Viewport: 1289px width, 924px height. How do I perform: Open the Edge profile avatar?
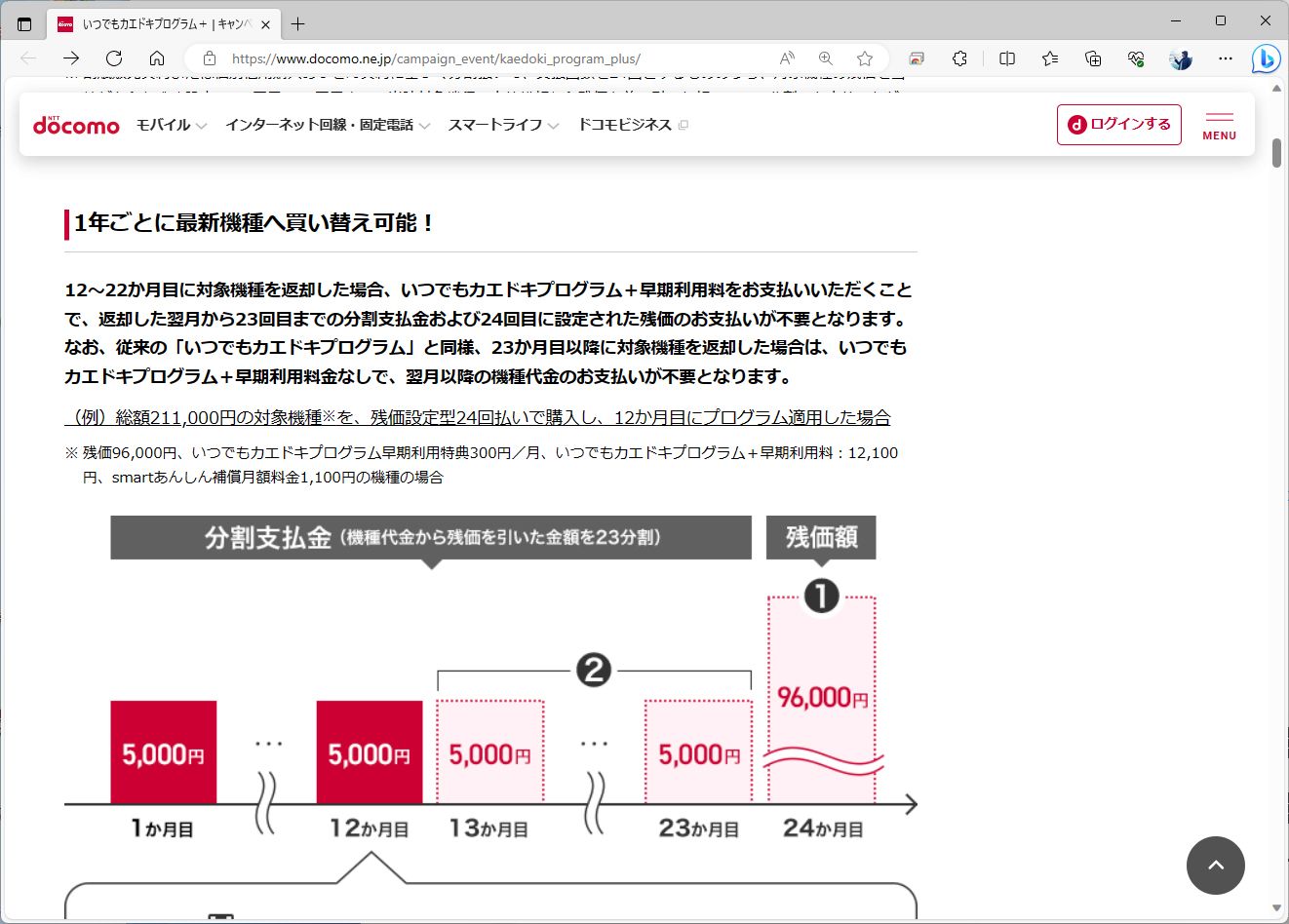pos(1180,59)
